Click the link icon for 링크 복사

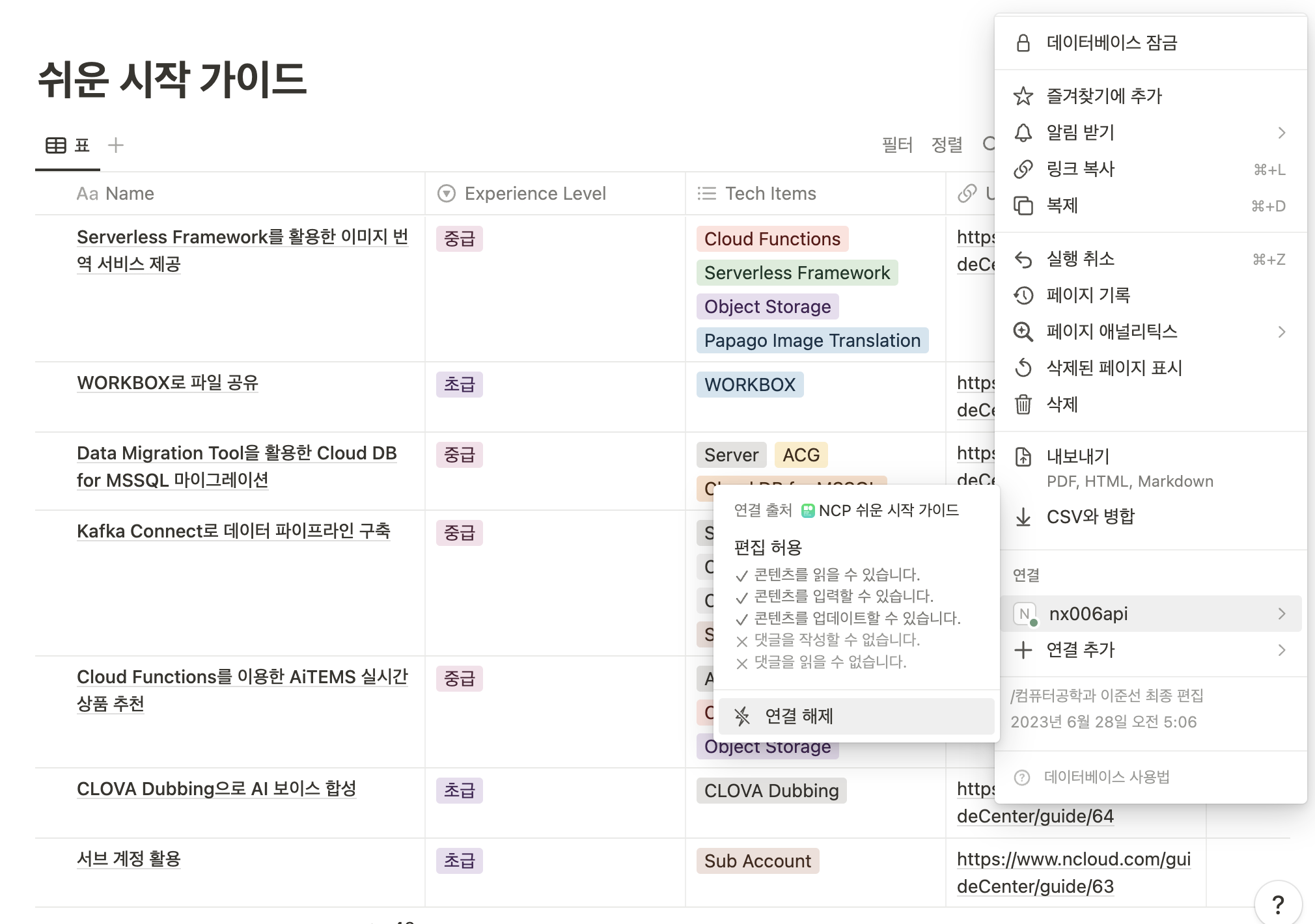(x=1023, y=169)
